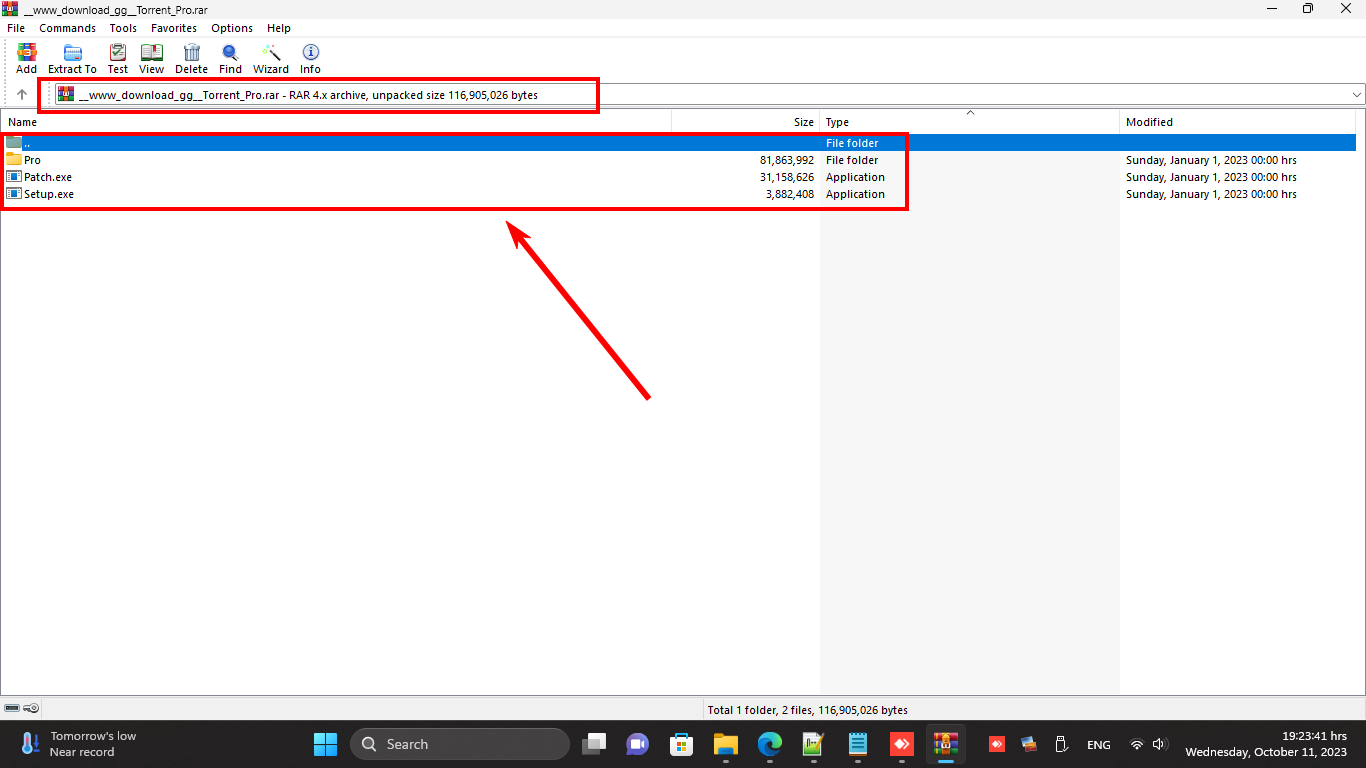The width and height of the screenshot is (1366, 768).
Task: Click the Application type cell for Patch.exe
Action: [x=855, y=177]
